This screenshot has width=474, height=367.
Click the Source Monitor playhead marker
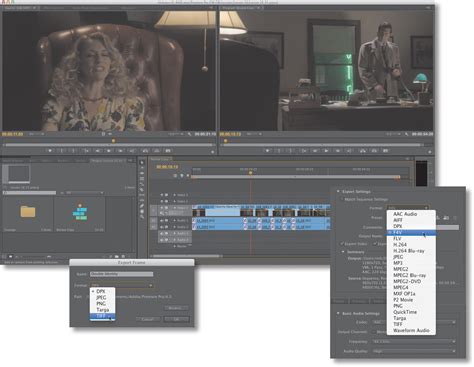click(113, 141)
